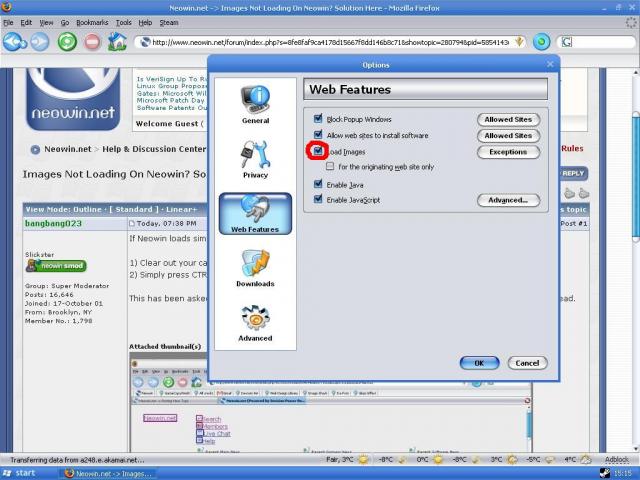Click the green Reload button
The height and width of the screenshot is (480, 640).
pos(67,42)
